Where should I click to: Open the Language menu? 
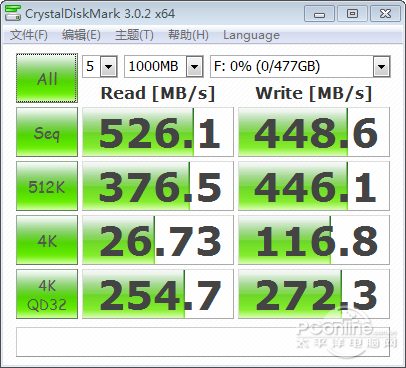(251, 35)
